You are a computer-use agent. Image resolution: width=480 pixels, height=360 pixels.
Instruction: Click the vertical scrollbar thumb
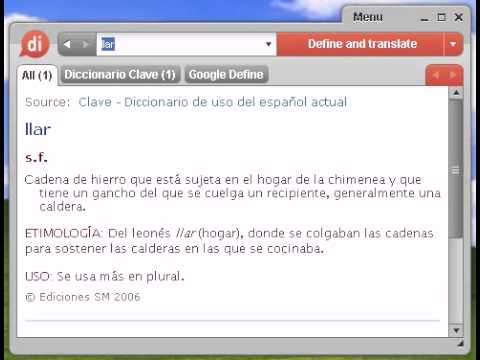(456, 170)
